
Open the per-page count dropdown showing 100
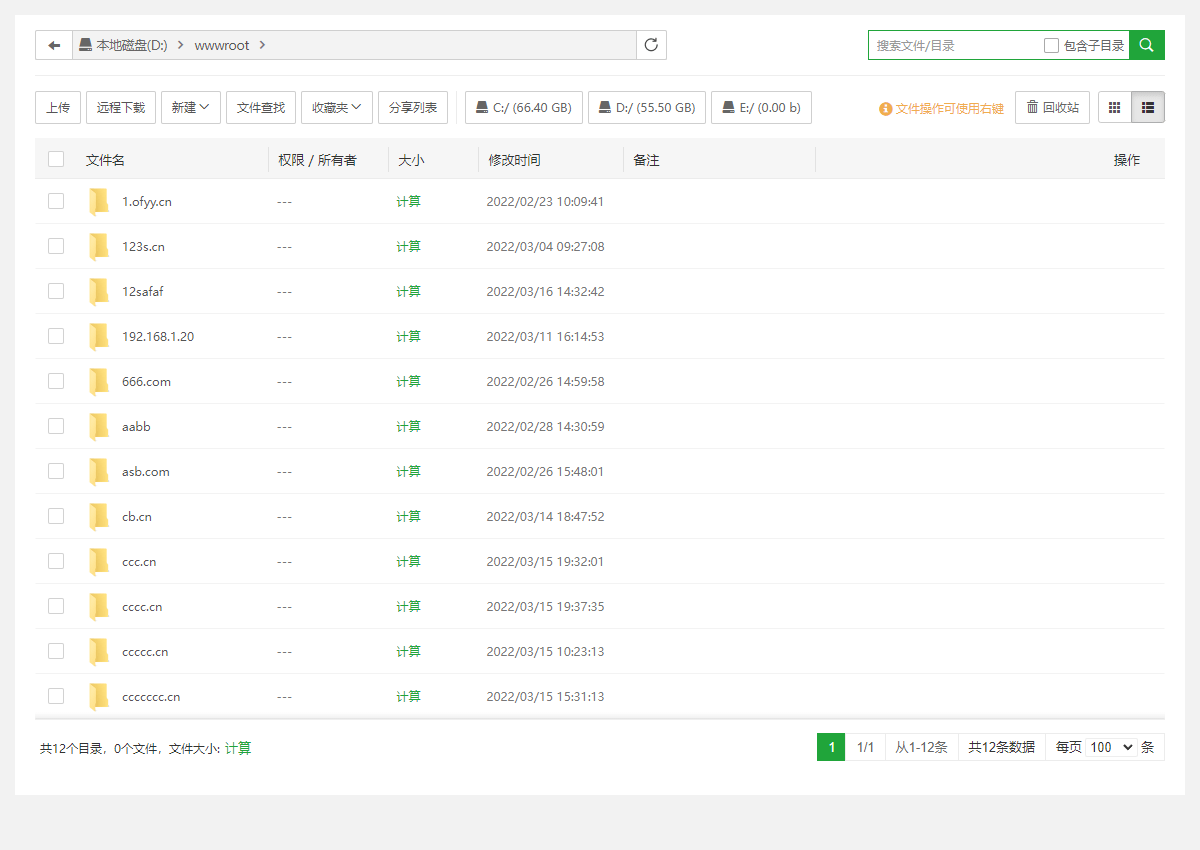[1112, 747]
